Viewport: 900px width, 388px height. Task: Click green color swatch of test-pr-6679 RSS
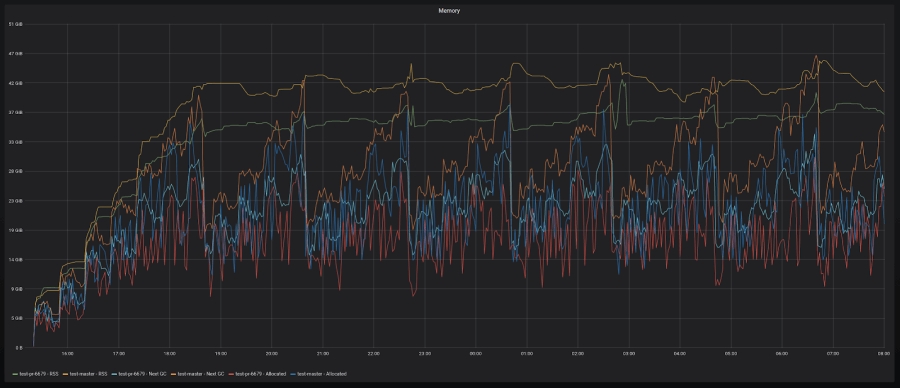point(15,374)
